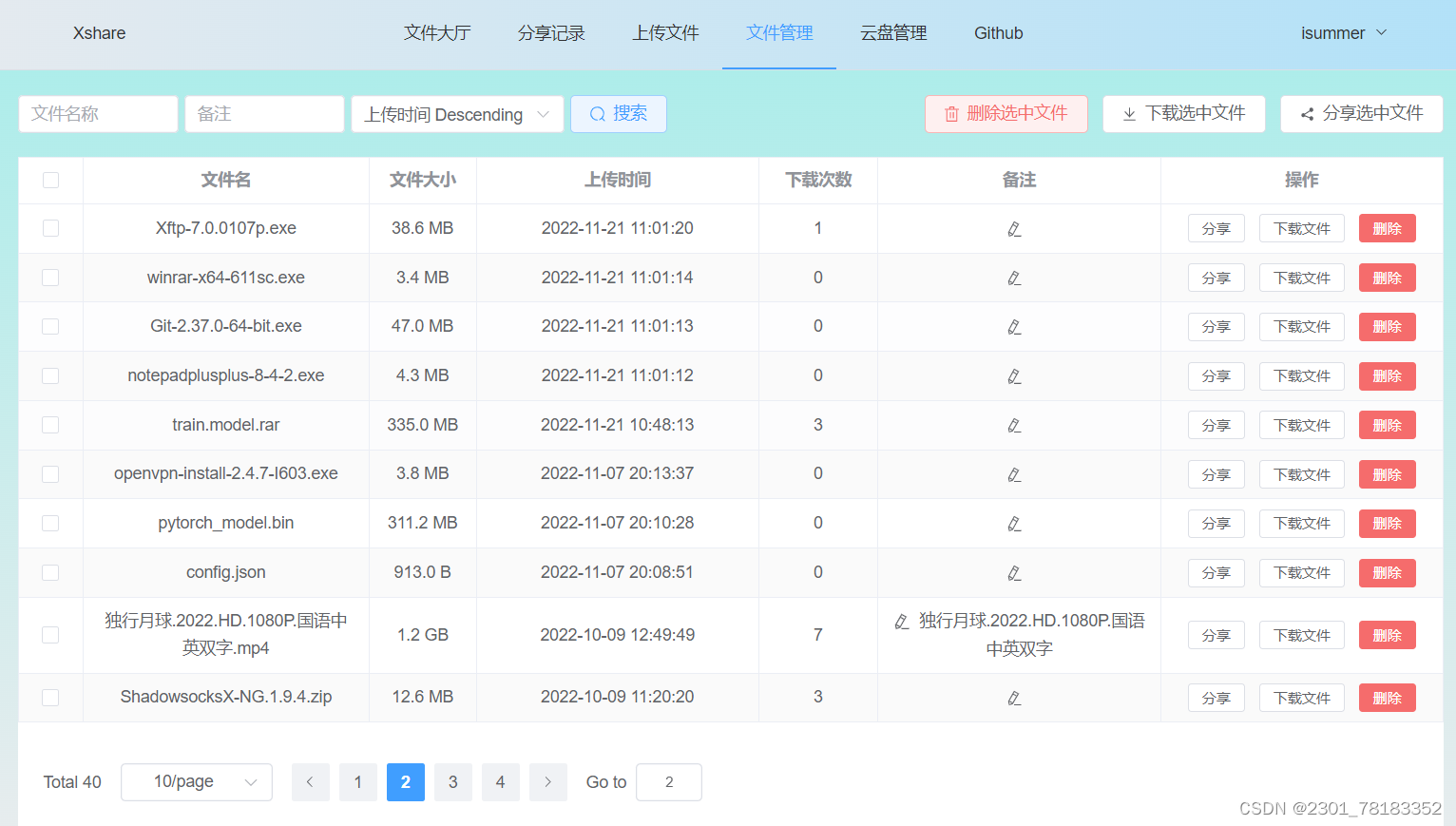Expand the isummer user menu
1456x826 pixels.
tap(1344, 33)
